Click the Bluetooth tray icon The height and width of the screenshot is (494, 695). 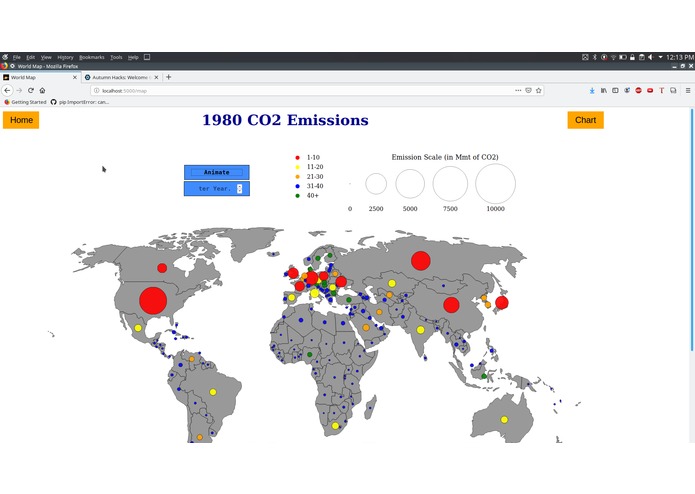595,57
